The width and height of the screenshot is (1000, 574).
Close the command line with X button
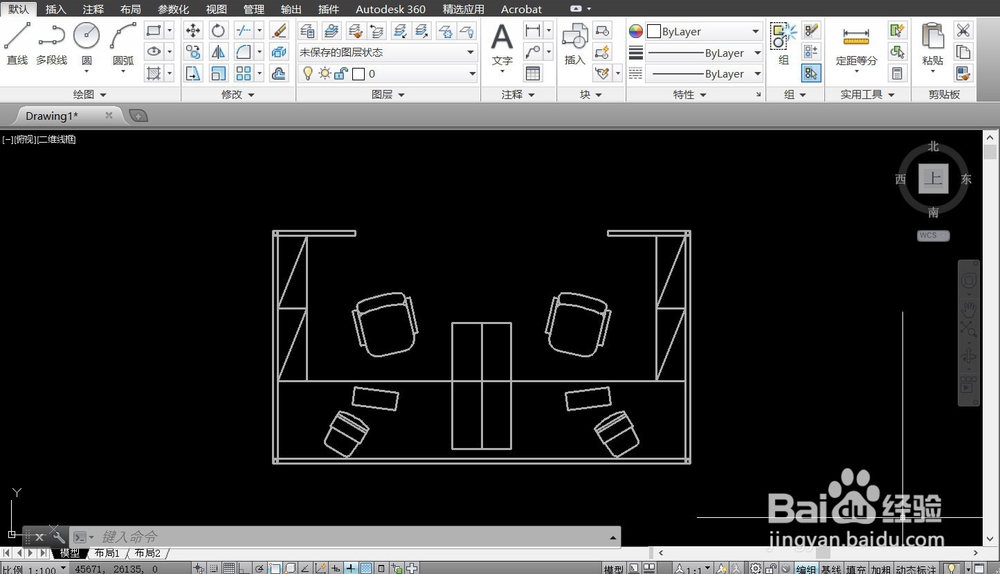39,537
